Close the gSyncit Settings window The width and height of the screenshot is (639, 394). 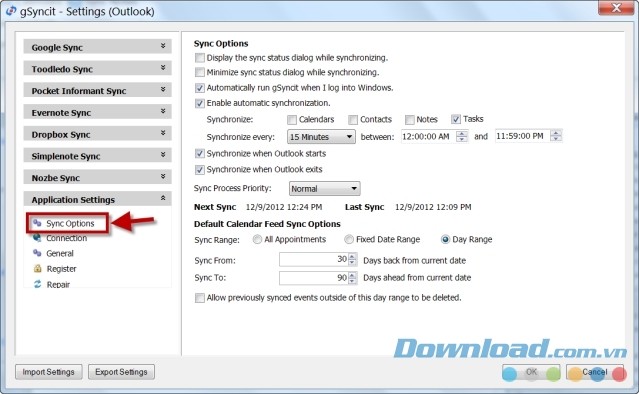[x=616, y=8]
